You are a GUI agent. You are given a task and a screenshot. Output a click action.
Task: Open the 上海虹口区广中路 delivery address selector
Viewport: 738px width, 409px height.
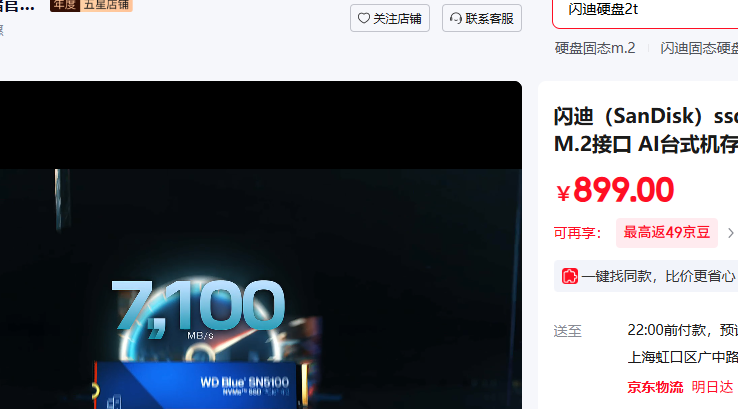[x=682, y=358]
